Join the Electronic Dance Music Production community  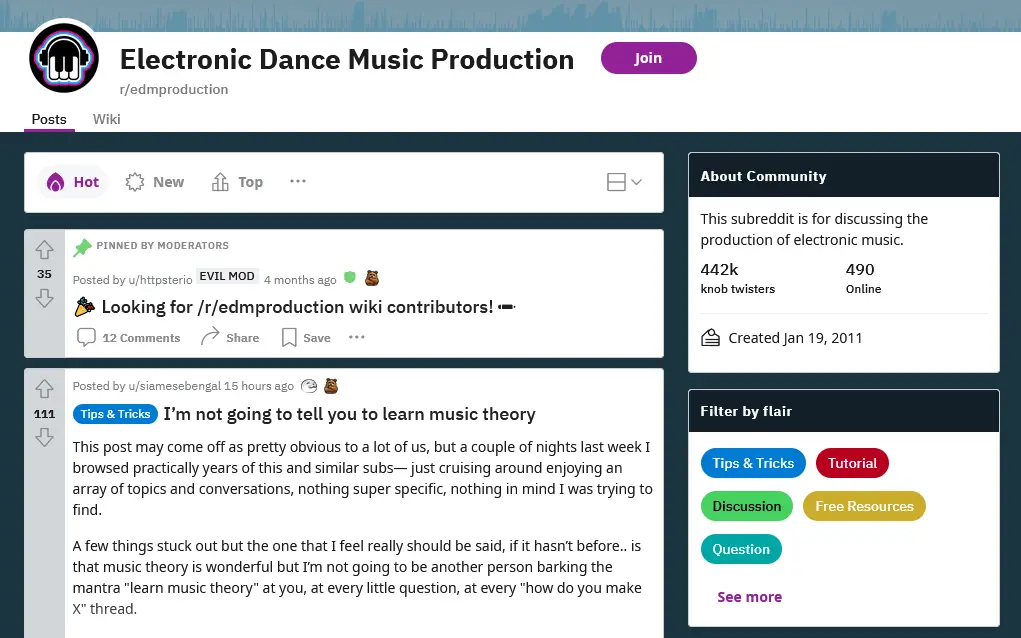tap(649, 58)
